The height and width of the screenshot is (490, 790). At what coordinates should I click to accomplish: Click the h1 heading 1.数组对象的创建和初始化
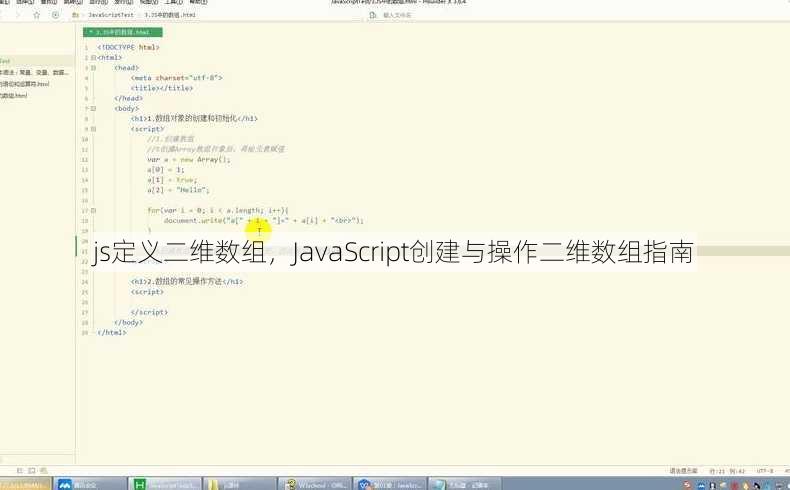(x=194, y=119)
